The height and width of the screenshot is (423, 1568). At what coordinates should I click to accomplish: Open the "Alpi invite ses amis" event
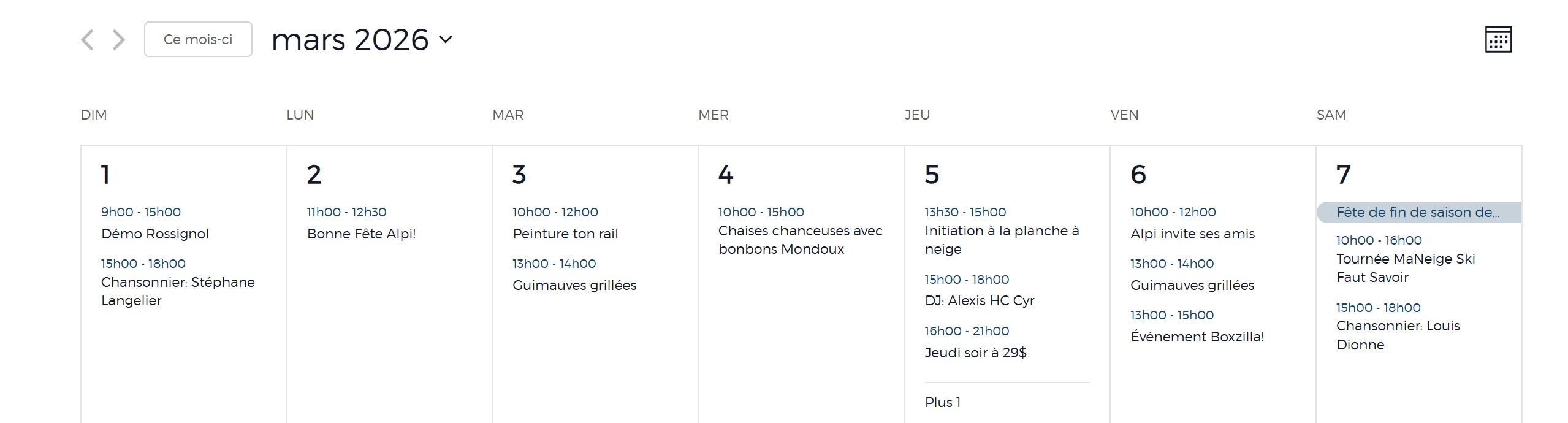(1192, 234)
